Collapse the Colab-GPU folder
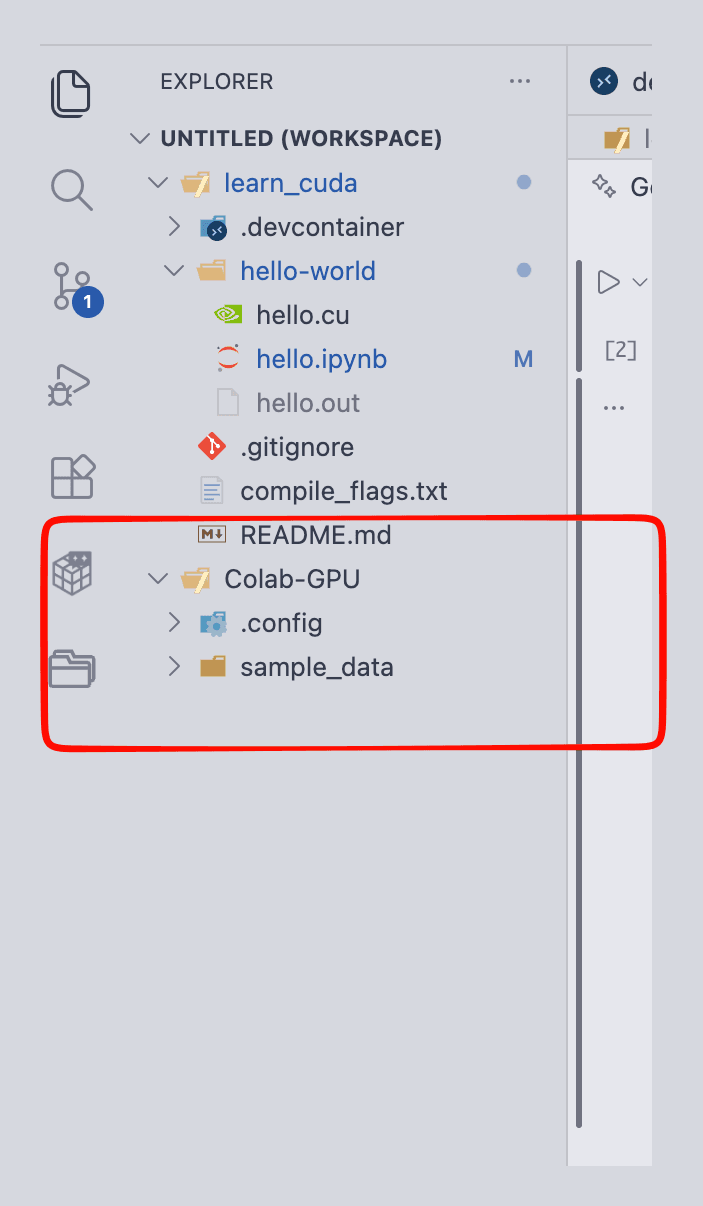703x1206 pixels. tap(157, 579)
